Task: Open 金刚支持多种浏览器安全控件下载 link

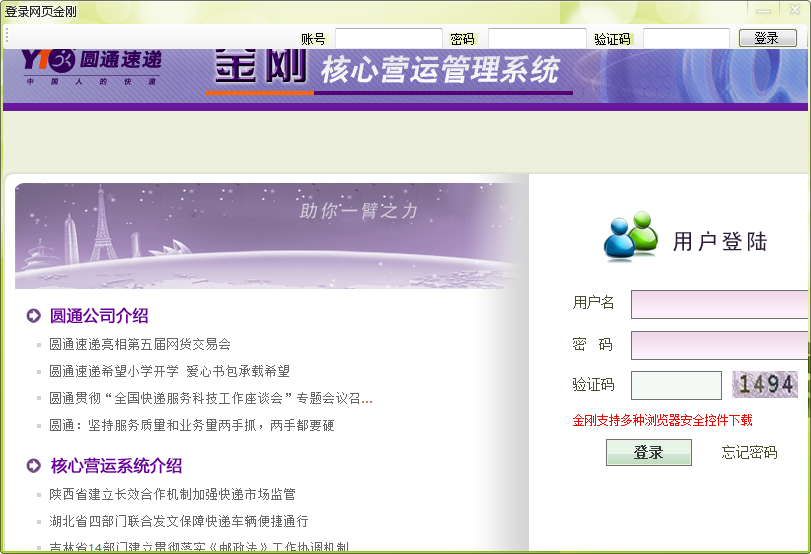Action: click(662, 420)
